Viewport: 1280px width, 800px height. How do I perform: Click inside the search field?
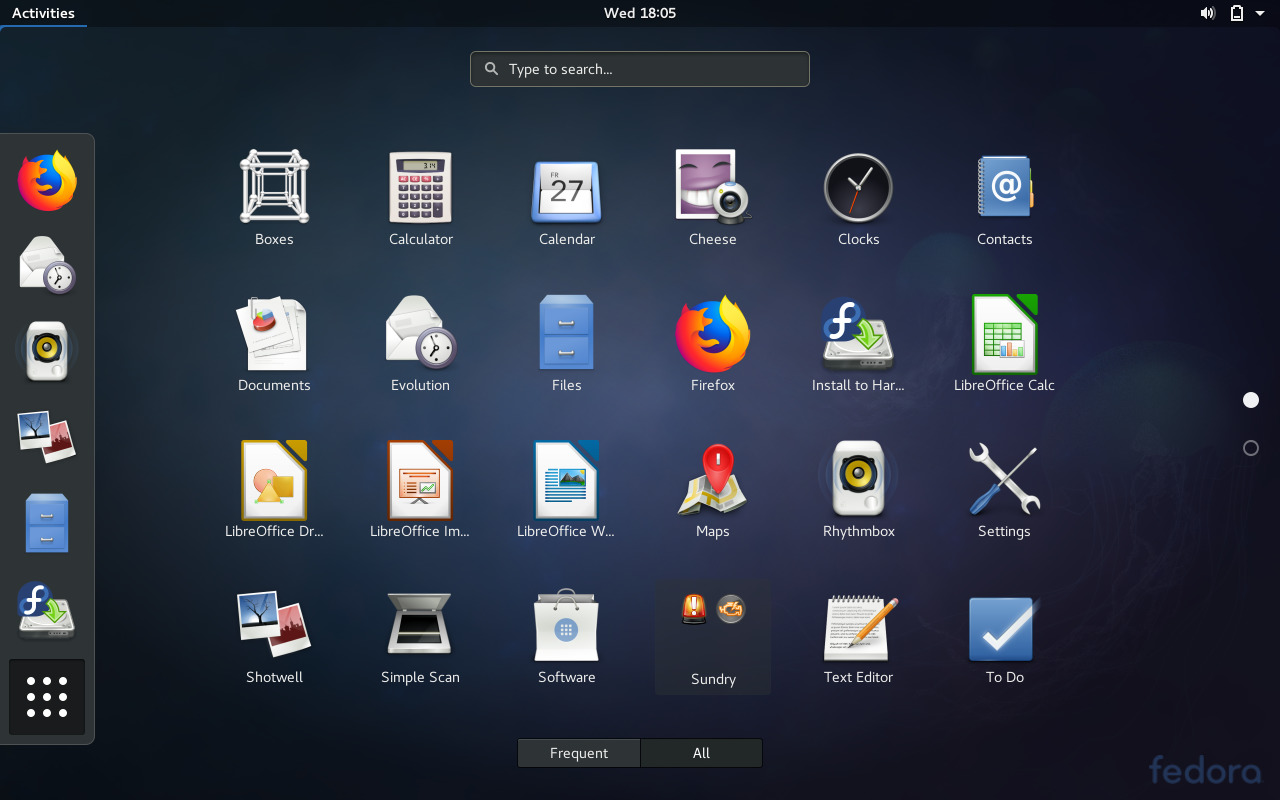tap(639, 68)
